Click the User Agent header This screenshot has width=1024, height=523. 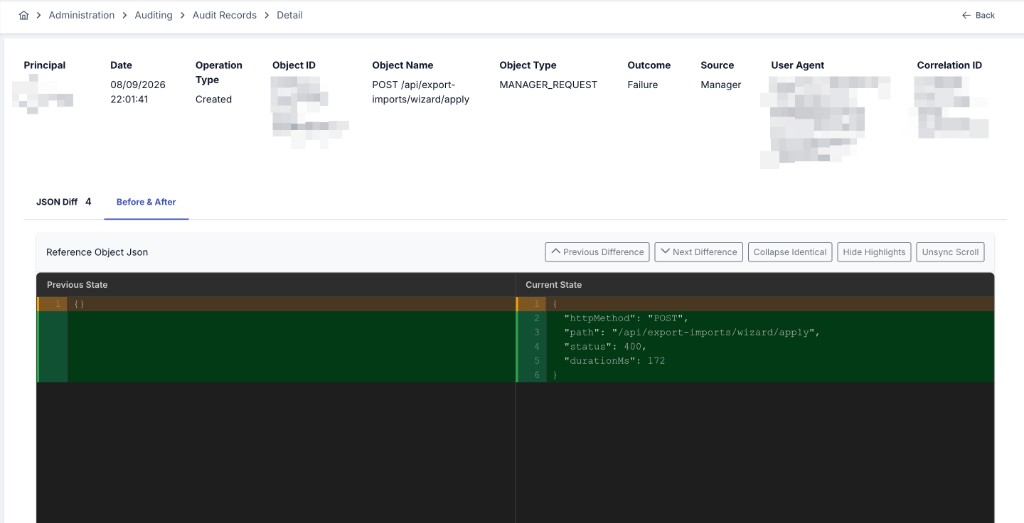coord(797,65)
